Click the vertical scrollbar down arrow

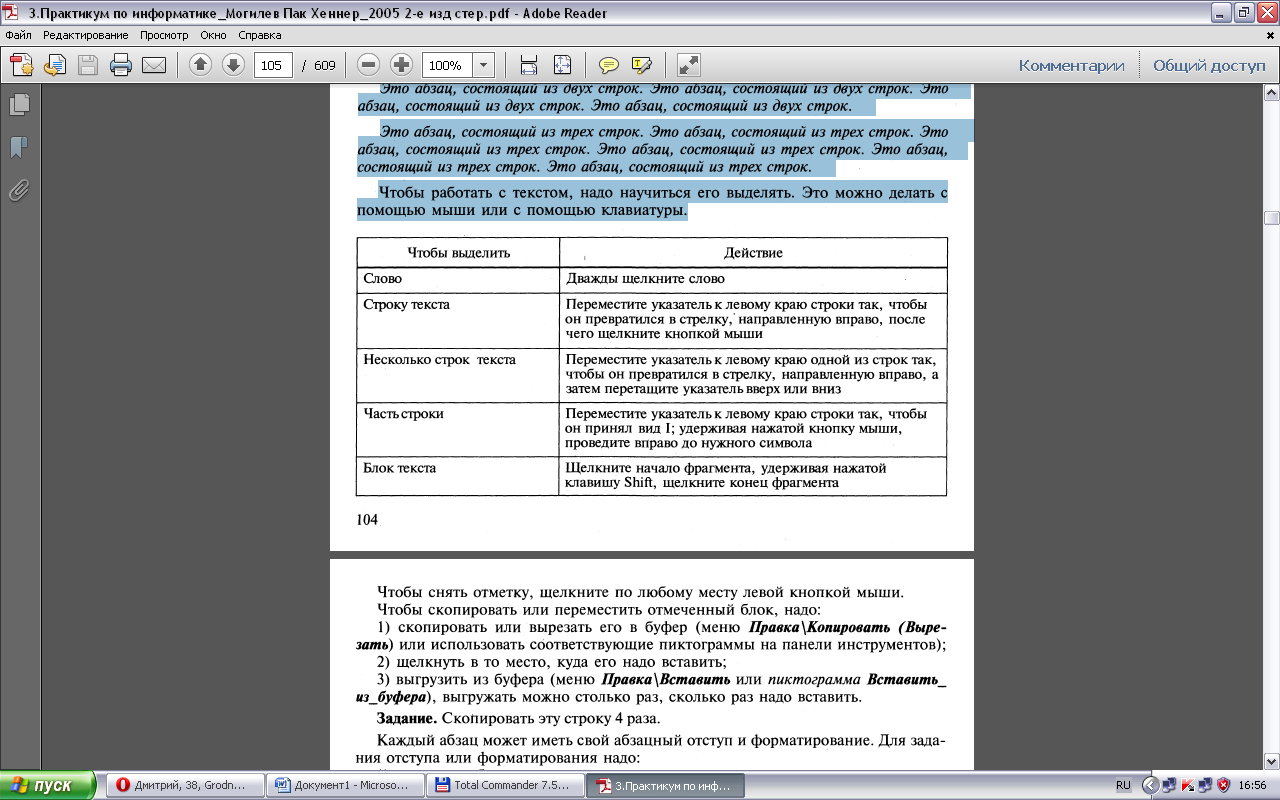click(x=1271, y=760)
